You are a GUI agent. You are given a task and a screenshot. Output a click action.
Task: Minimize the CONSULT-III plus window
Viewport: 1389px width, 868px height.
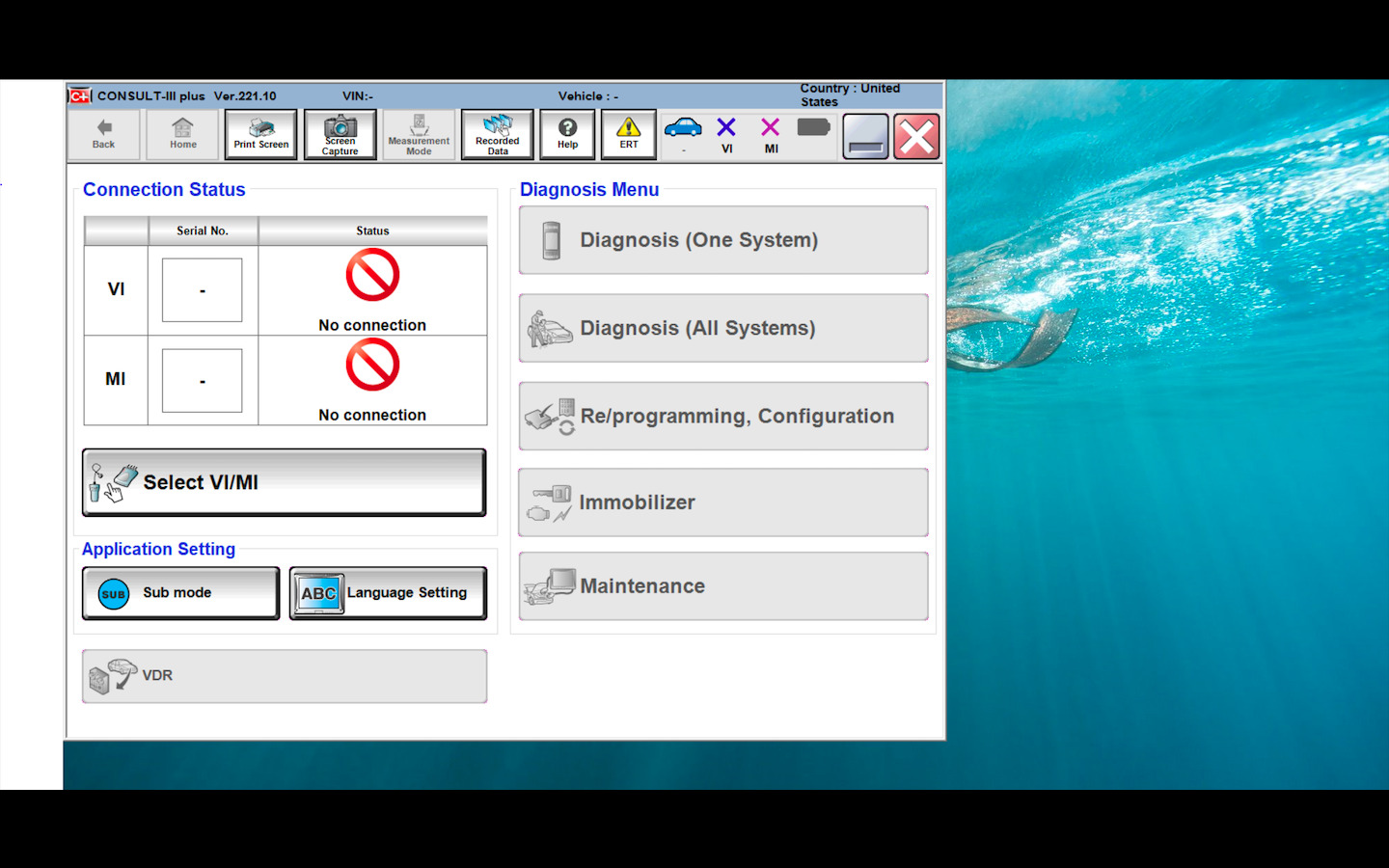[865, 136]
